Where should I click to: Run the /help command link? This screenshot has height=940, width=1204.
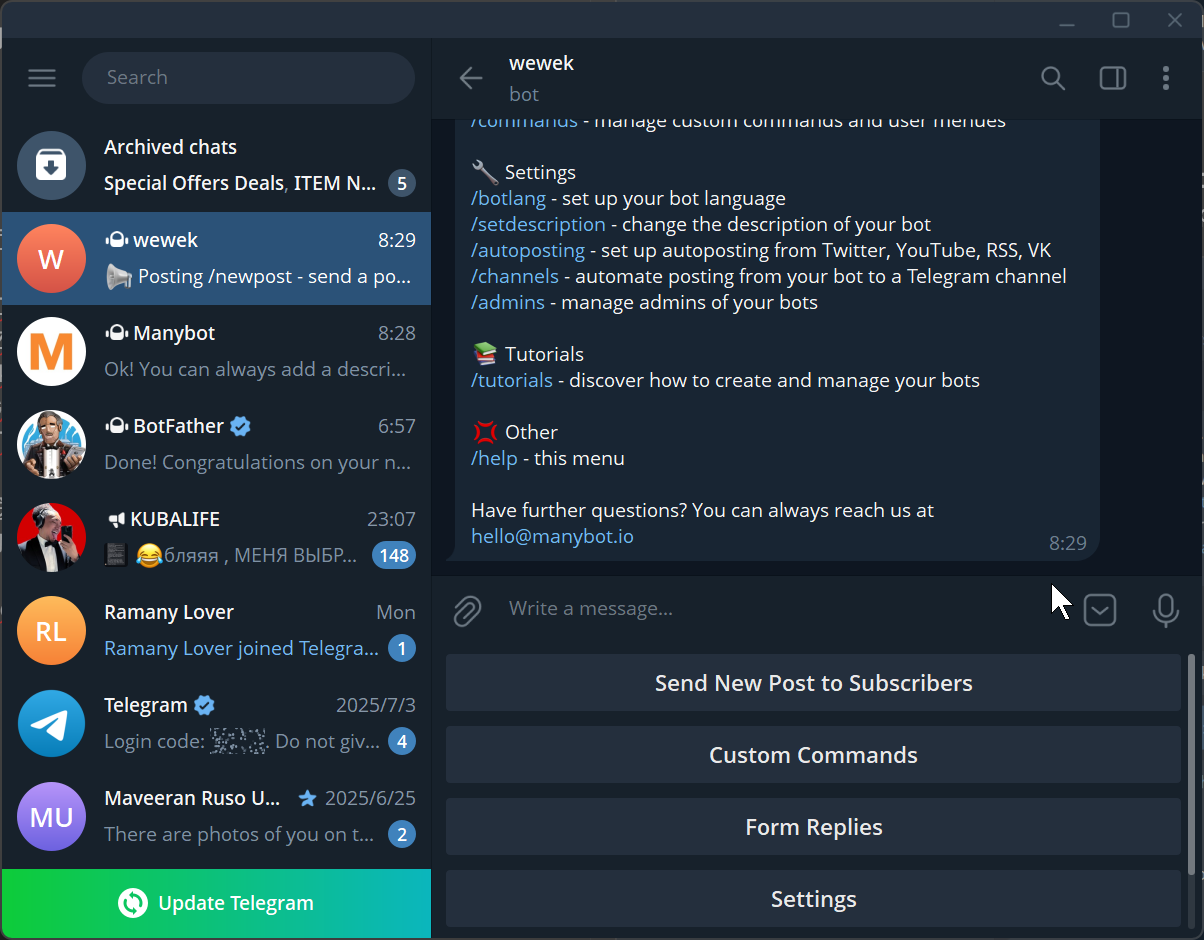494,458
